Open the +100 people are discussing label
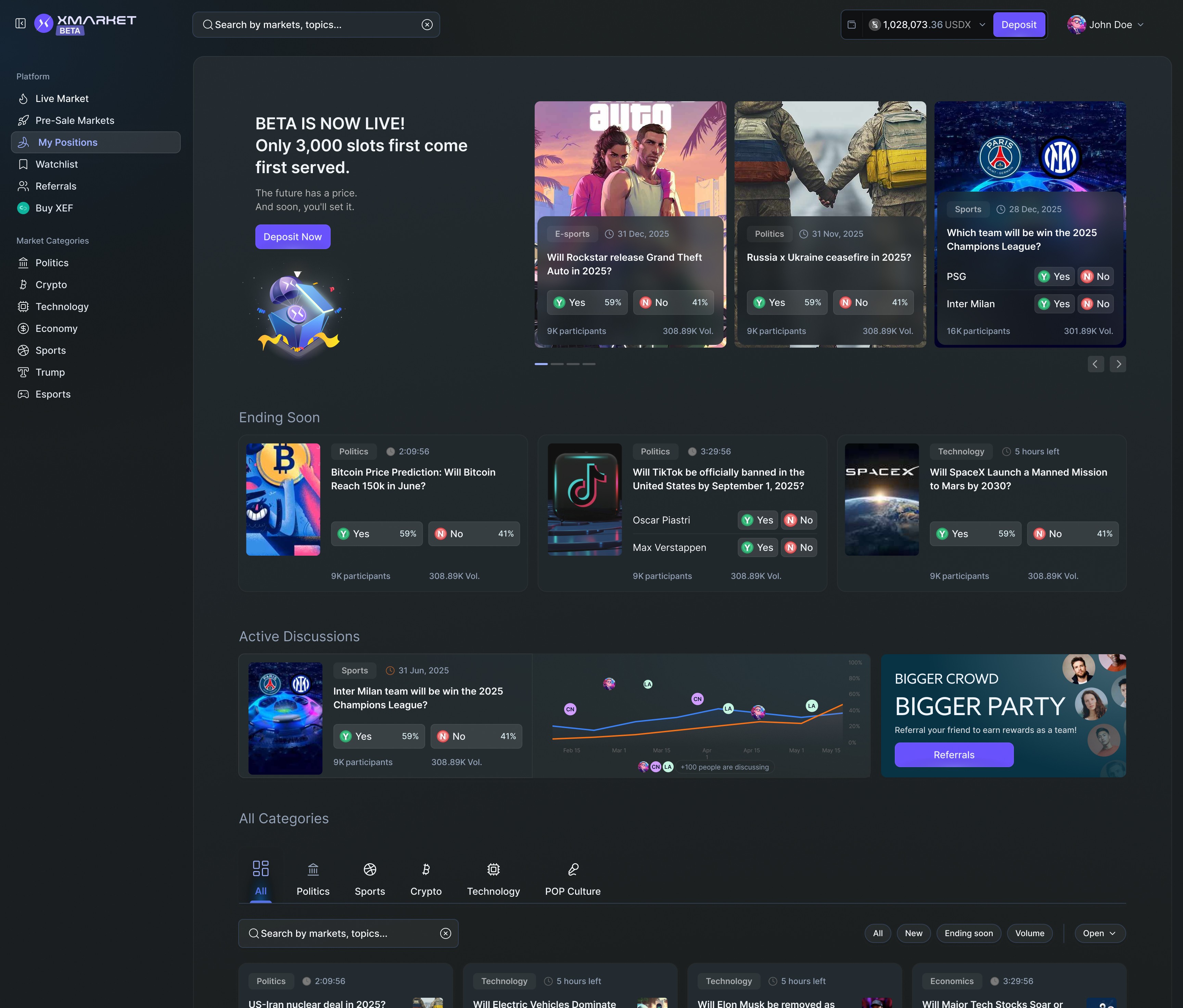The height and width of the screenshot is (1008, 1183). (725, 766)
